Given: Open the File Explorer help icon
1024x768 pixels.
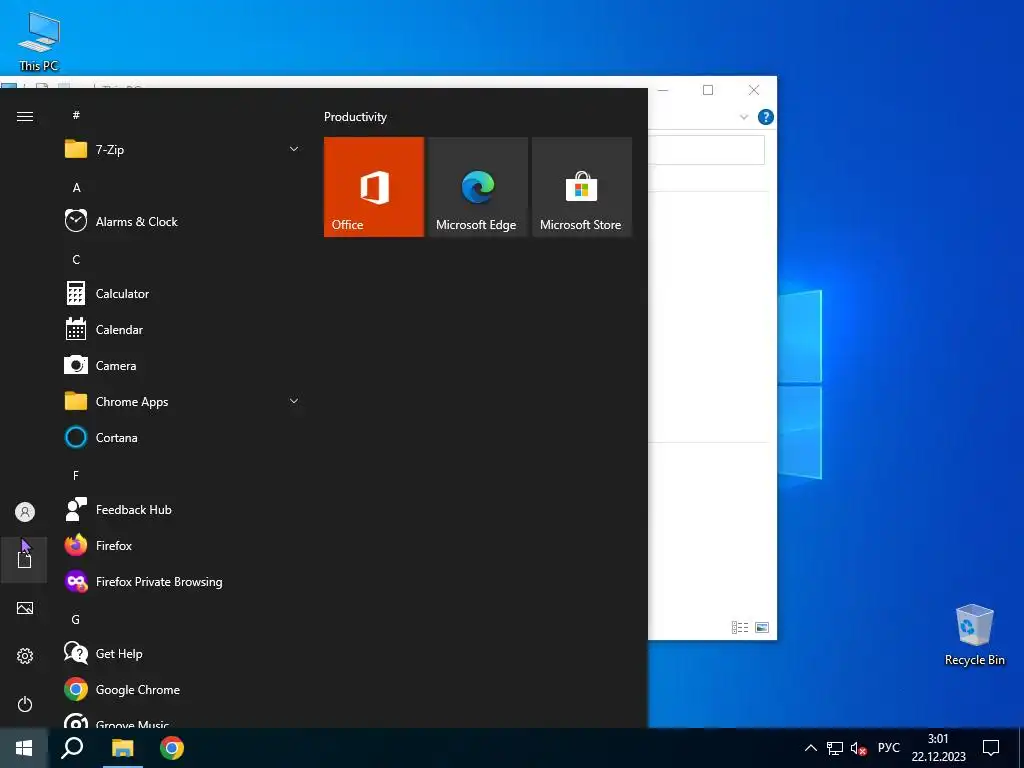Looking at the screenshot, I should click(x=765, y=117).
